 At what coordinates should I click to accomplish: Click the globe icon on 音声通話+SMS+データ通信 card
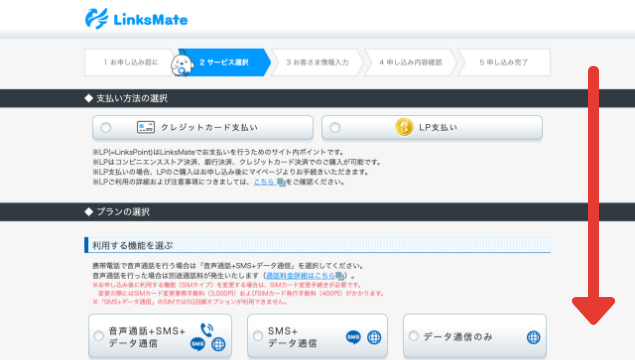point(218,344)
